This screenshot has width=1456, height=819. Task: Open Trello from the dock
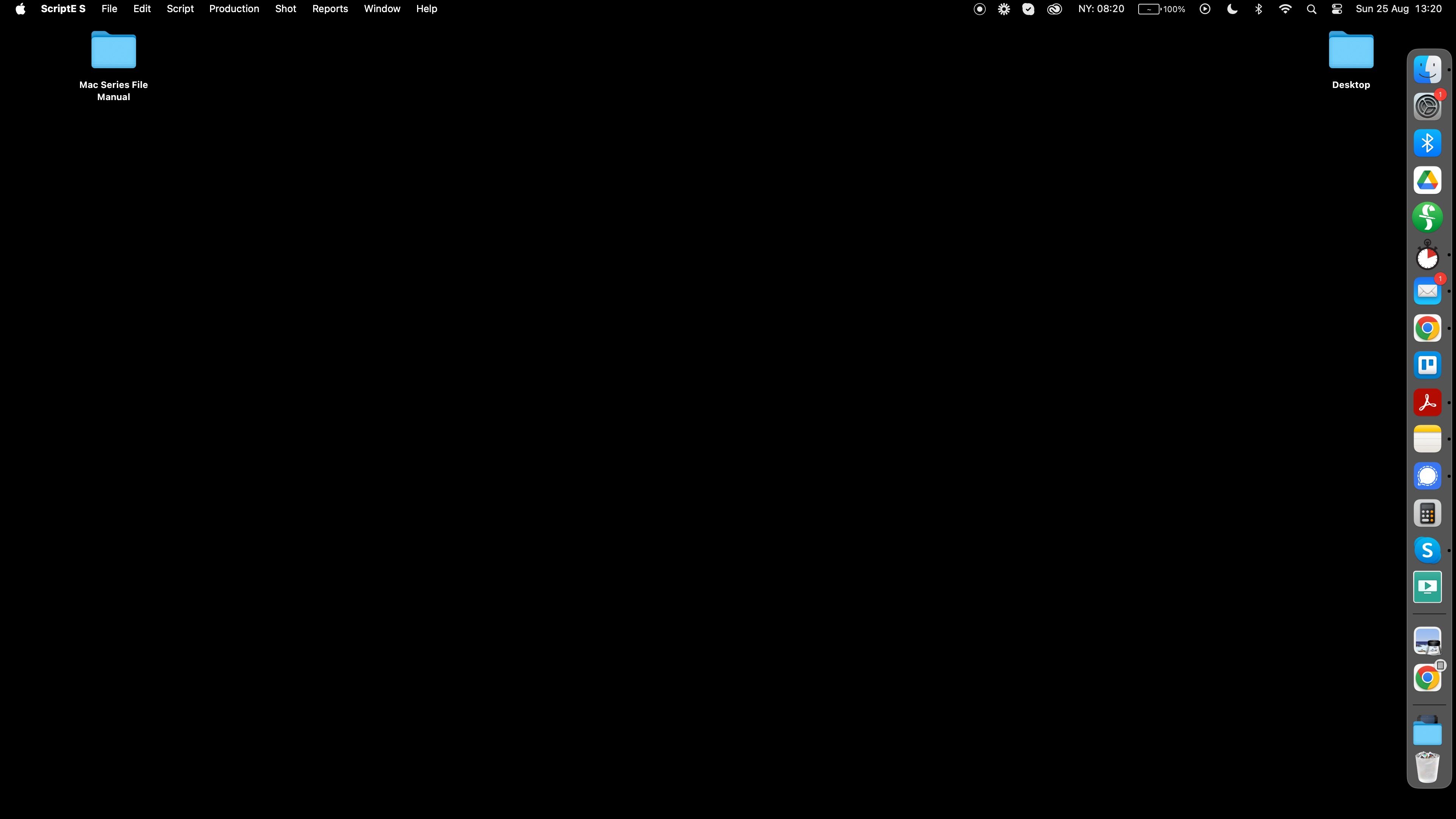[x=1427, y=365]
